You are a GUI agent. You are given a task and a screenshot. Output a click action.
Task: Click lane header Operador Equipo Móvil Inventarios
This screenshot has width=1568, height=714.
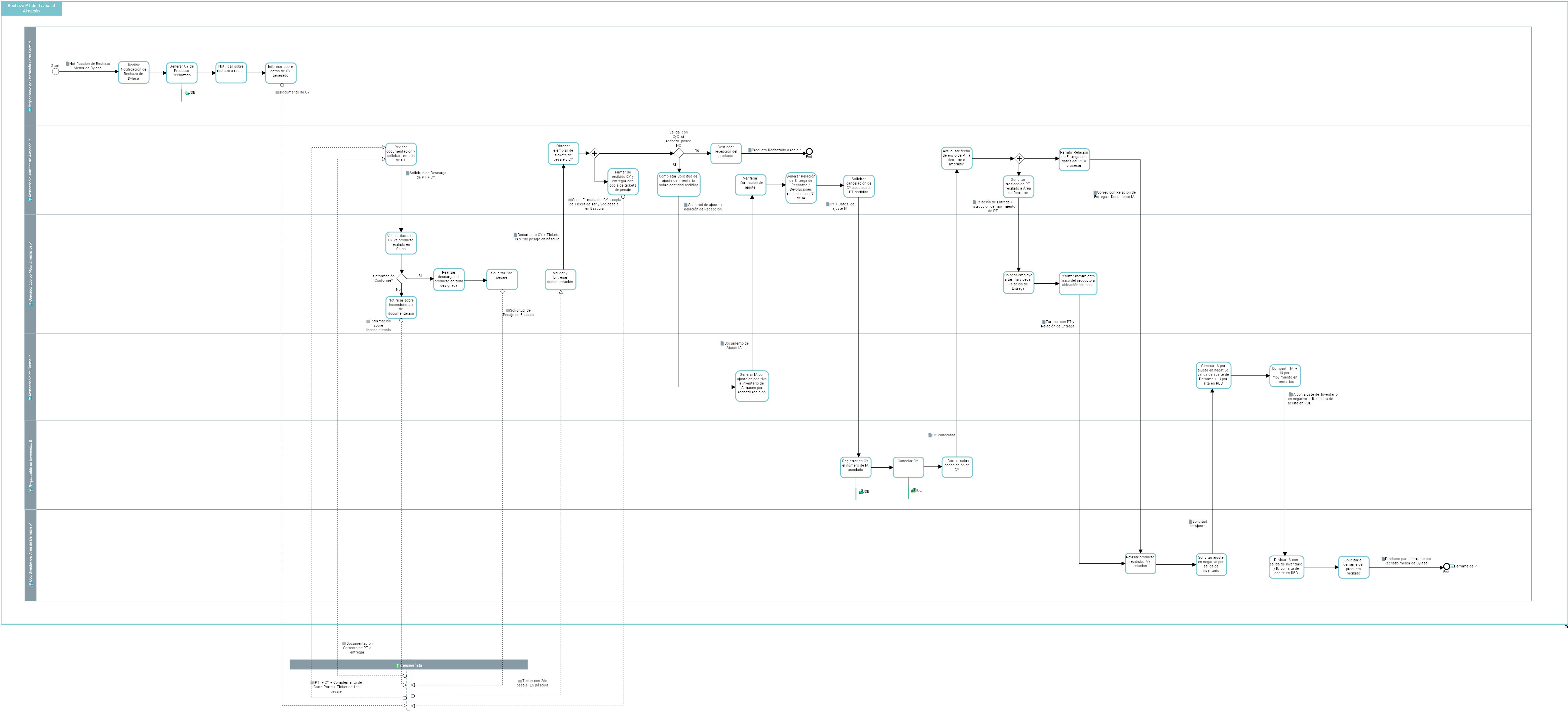click(30, 274)
